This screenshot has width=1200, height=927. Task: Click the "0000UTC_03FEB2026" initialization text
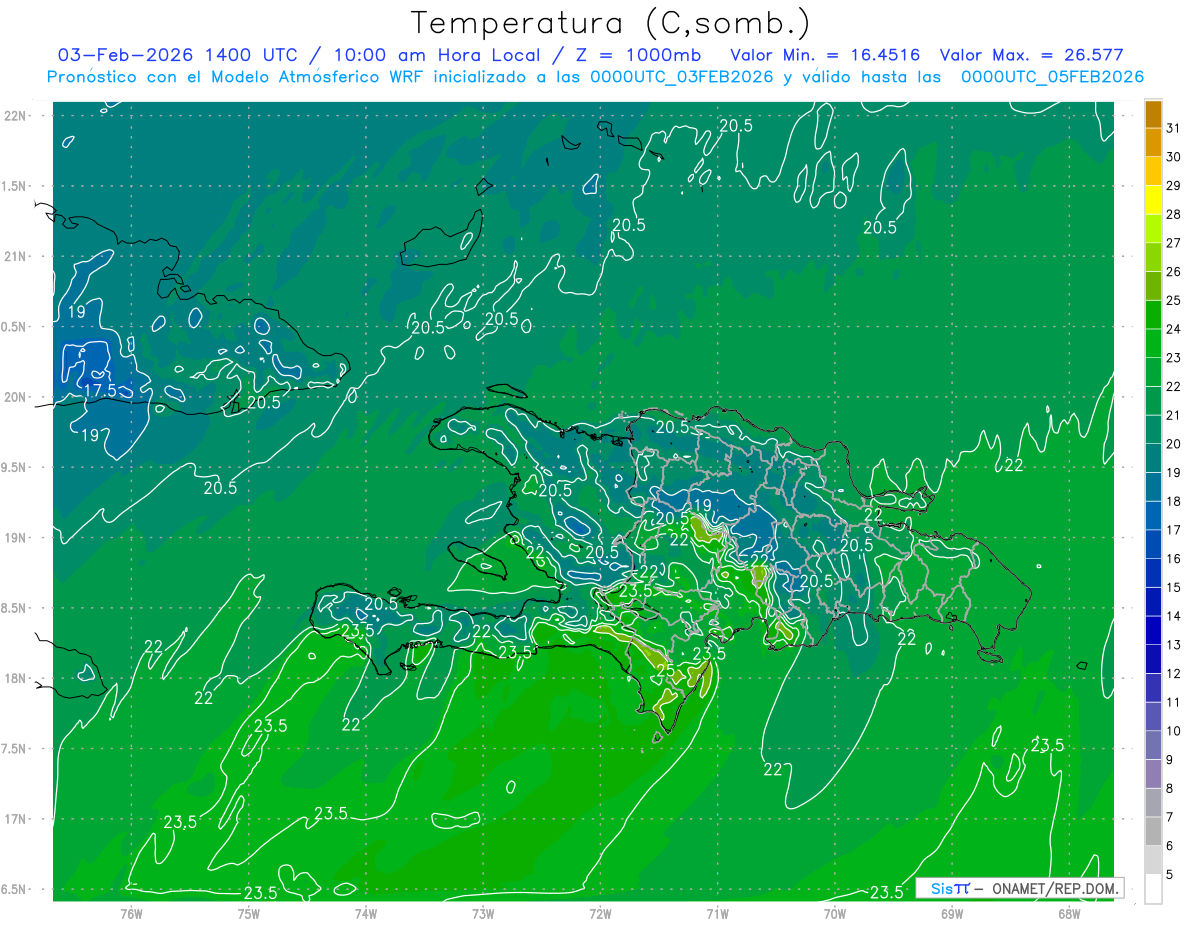682,76
